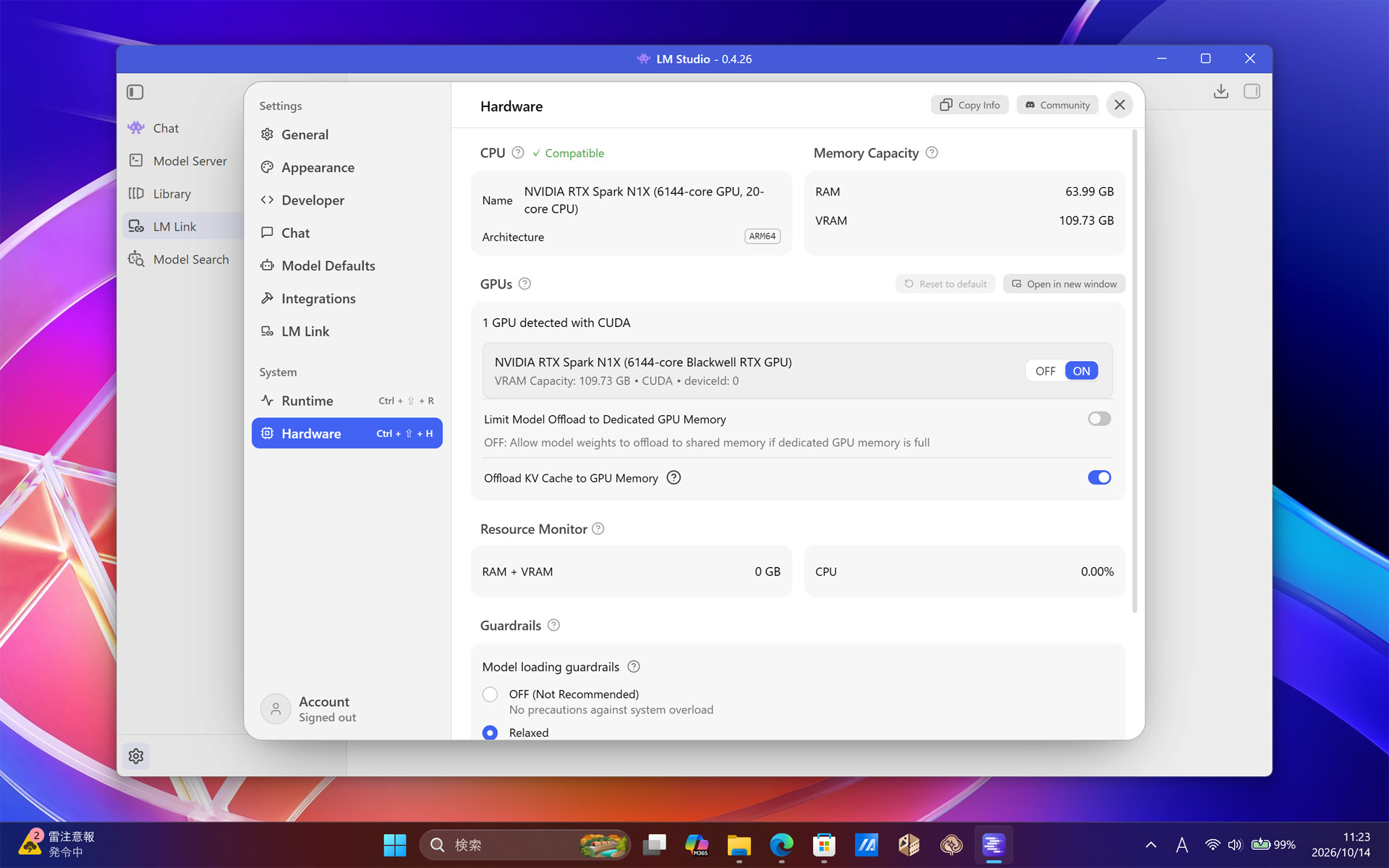Open Runtime under System
The image size is (1389, 868).
pyautogui.click(x=347, y=401)
